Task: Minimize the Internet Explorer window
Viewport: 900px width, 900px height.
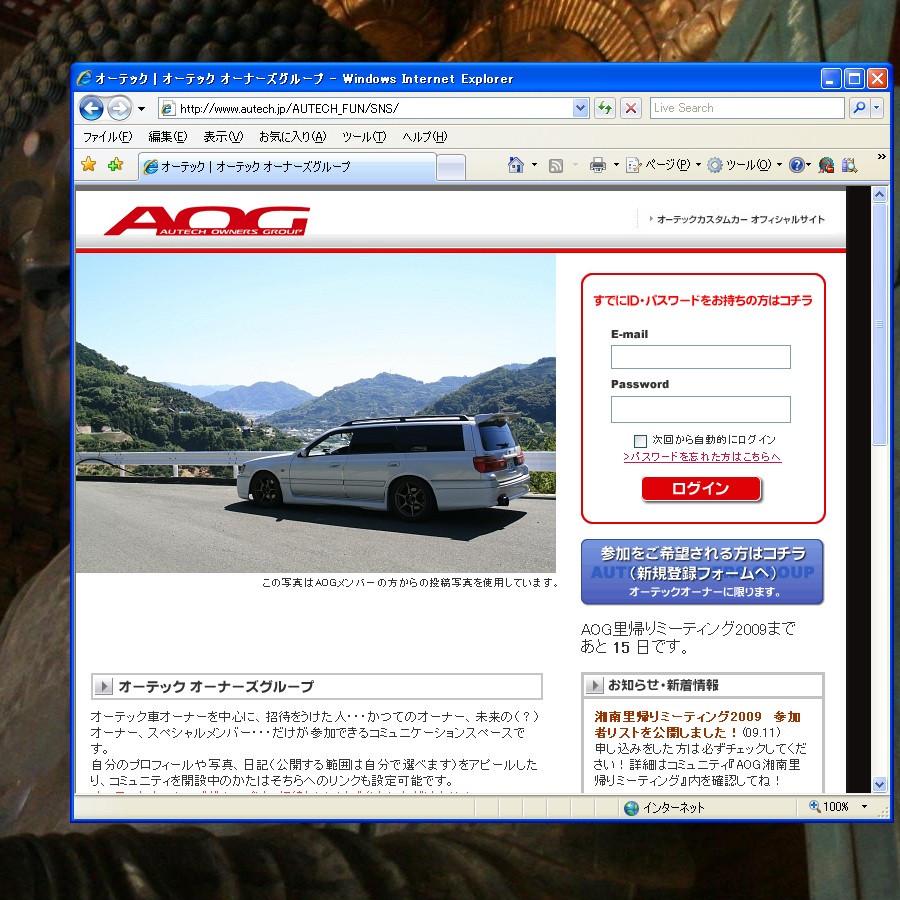Action: click(x=831, y=79)
